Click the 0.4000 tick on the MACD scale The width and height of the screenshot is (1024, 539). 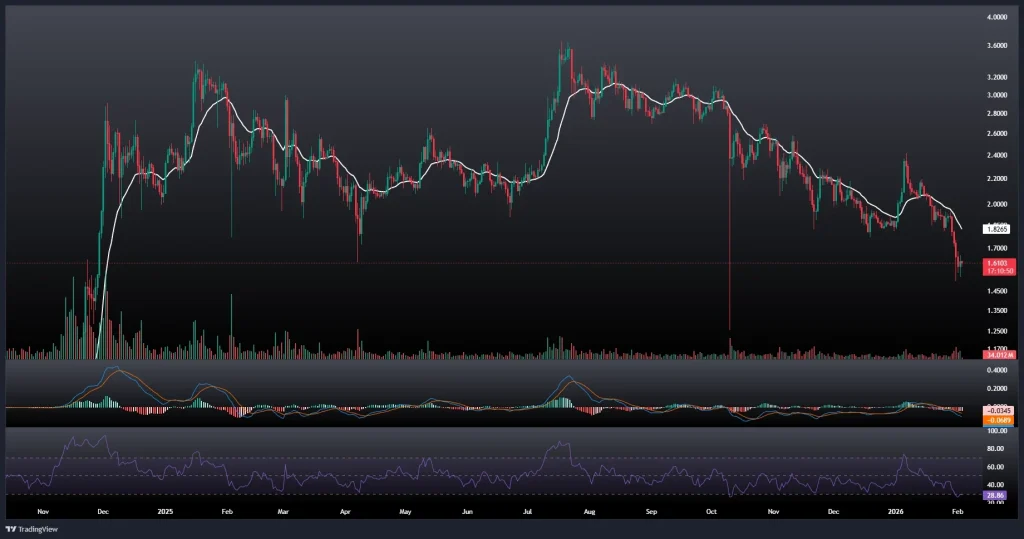tap(996, 369)
